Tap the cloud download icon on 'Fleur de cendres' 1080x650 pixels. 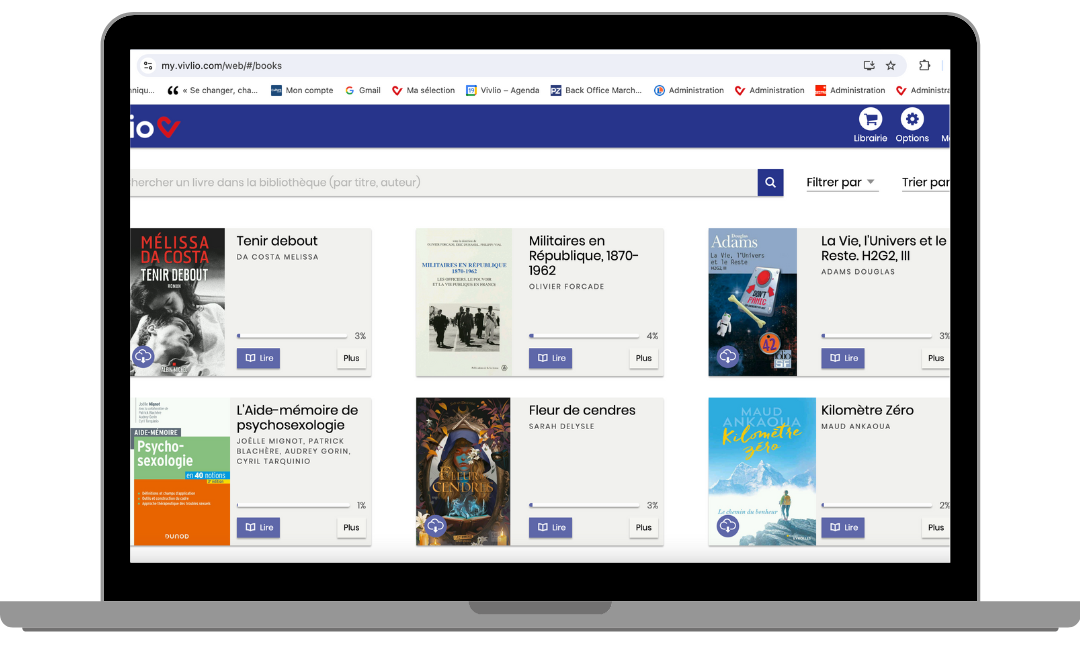(x=435, y=524)
